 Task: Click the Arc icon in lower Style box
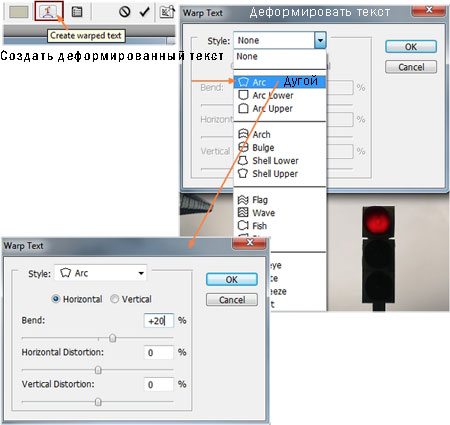click(x=65, y=273)
